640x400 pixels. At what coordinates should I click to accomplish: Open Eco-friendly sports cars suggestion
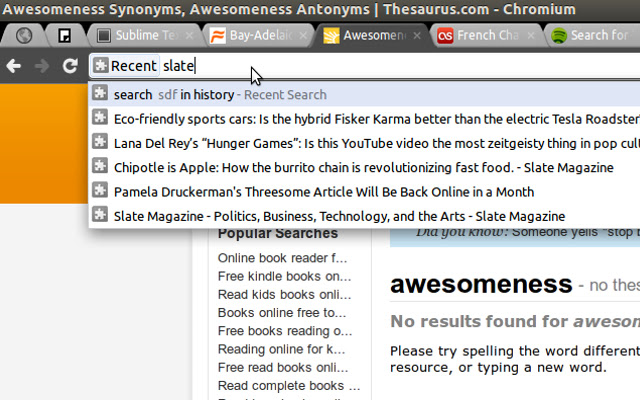click(364, 119)
